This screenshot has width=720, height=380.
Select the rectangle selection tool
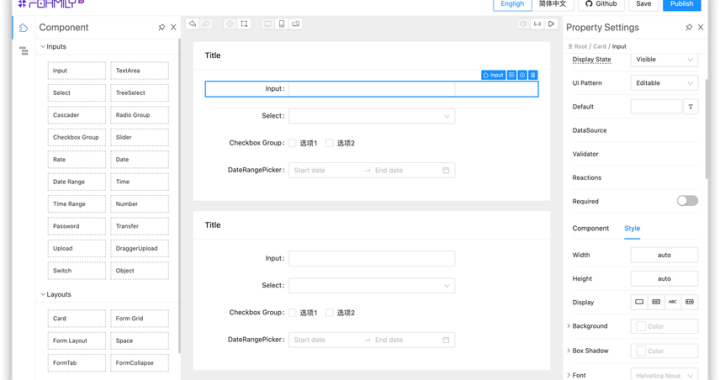[x=244, y=23]
